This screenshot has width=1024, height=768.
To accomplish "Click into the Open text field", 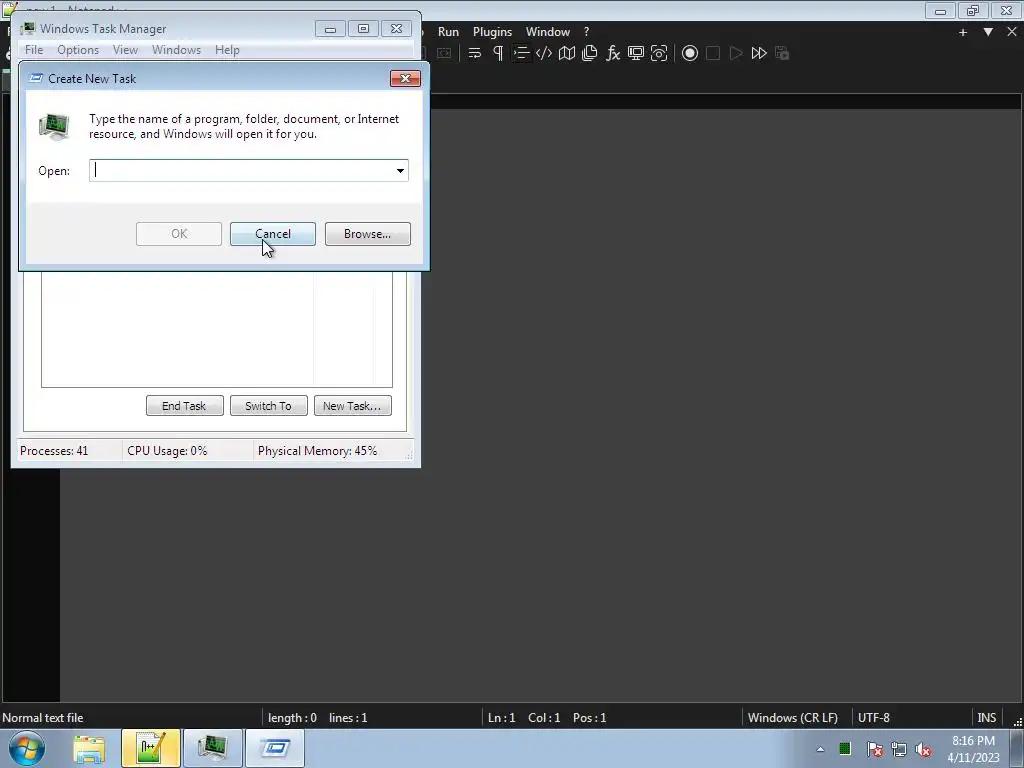I will tap(241, 170).
